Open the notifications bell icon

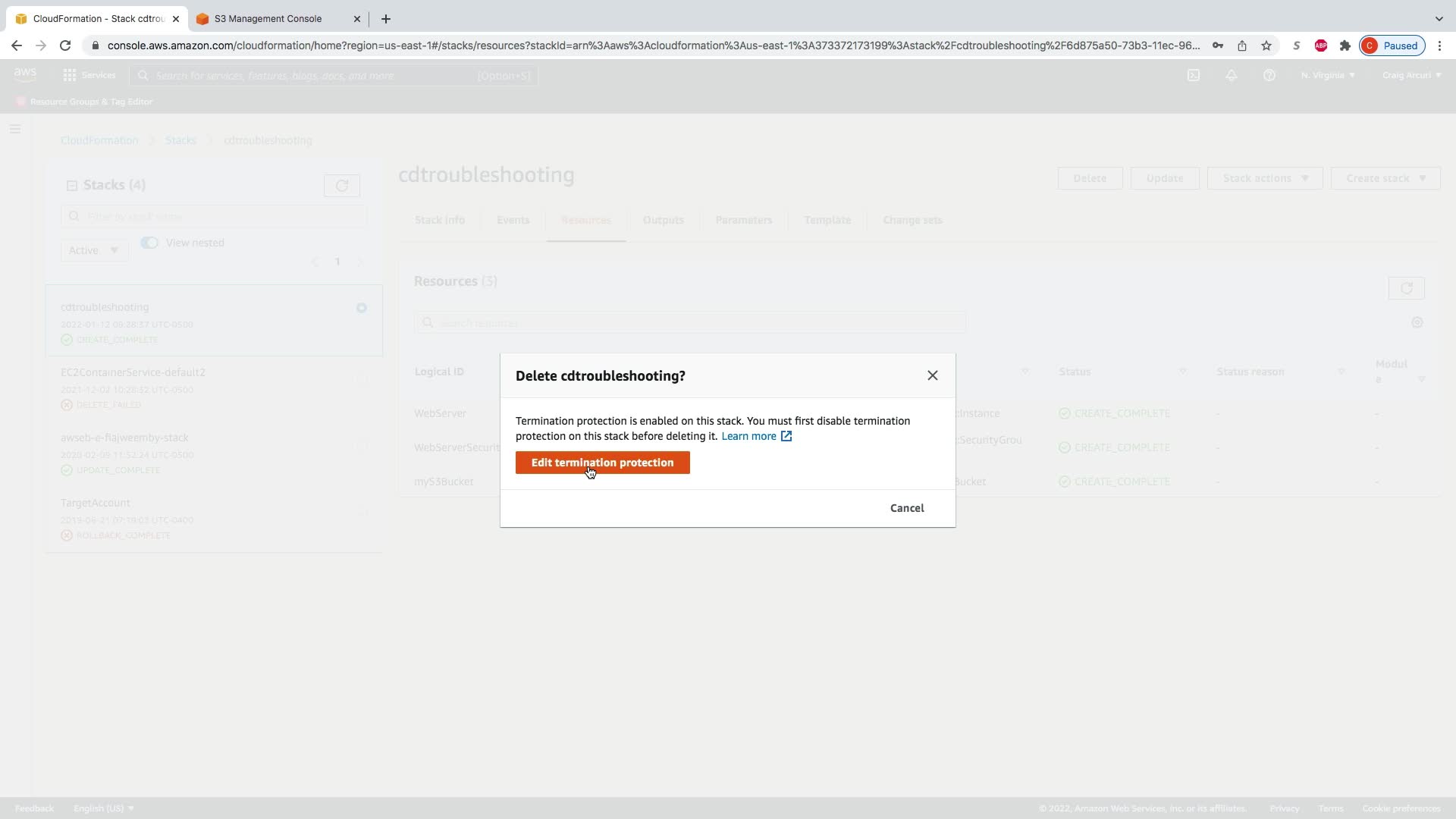click(1231, 75)
